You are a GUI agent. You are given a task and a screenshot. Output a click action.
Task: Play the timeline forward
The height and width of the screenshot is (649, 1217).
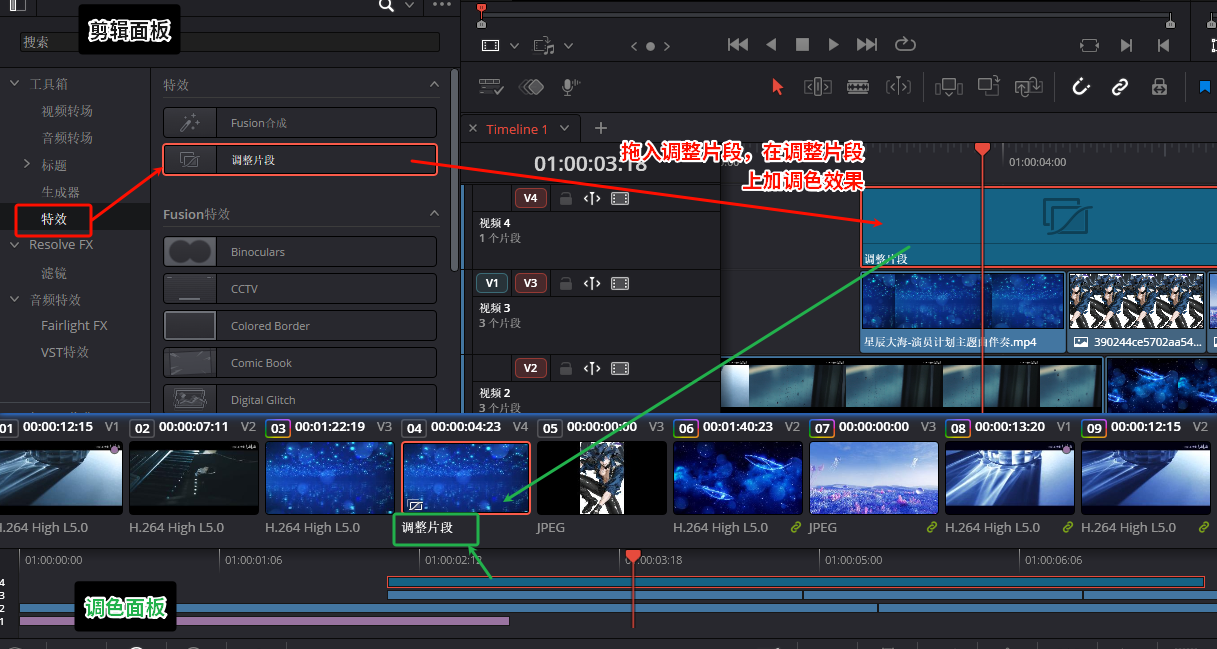833,45
